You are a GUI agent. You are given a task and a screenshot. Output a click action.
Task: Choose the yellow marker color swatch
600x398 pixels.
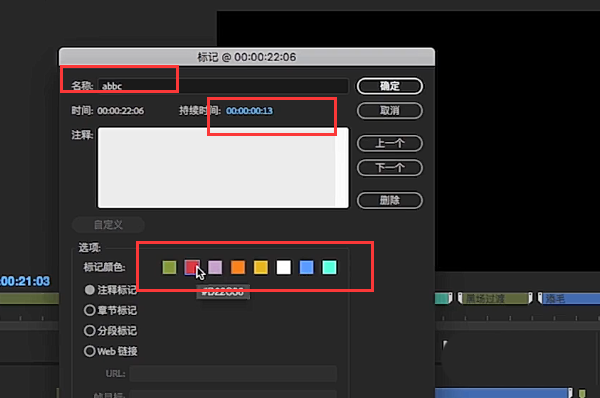(x=261, y=267)
